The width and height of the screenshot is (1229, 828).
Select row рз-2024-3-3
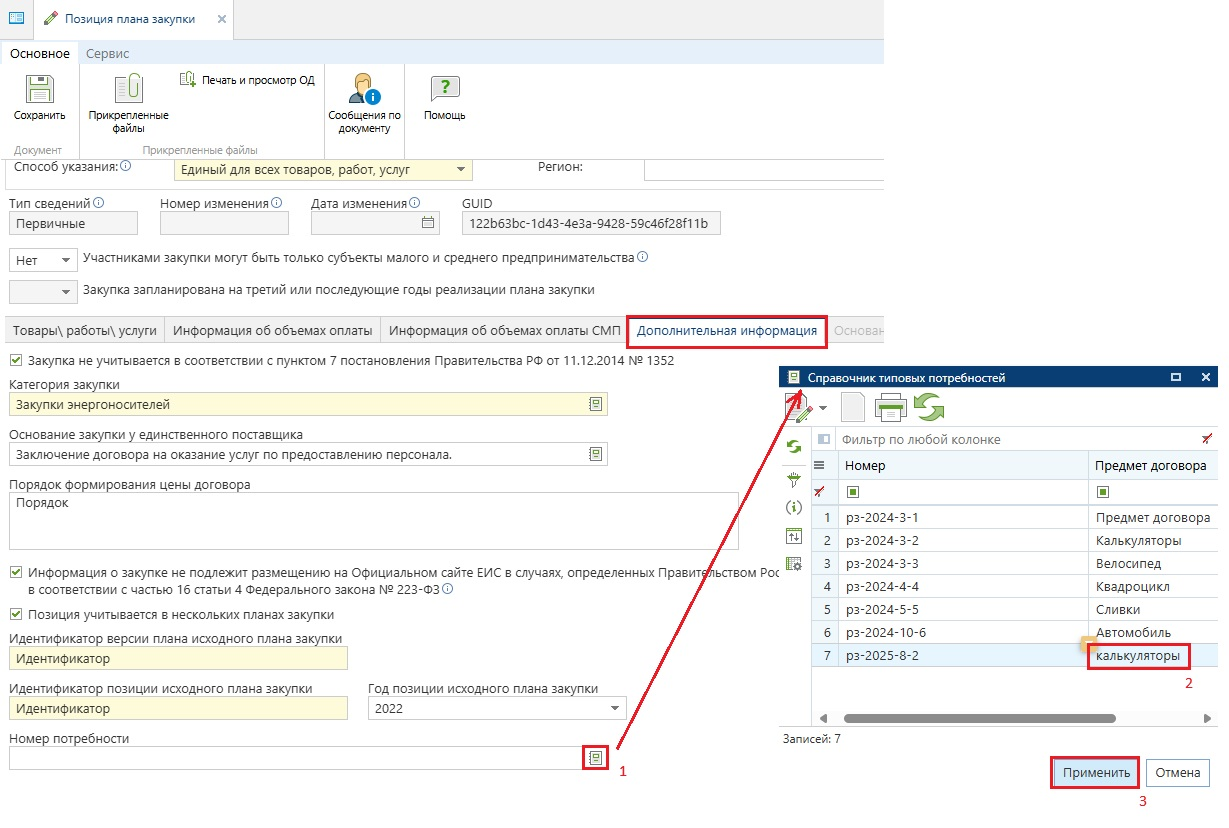(x=1014, y=563)
